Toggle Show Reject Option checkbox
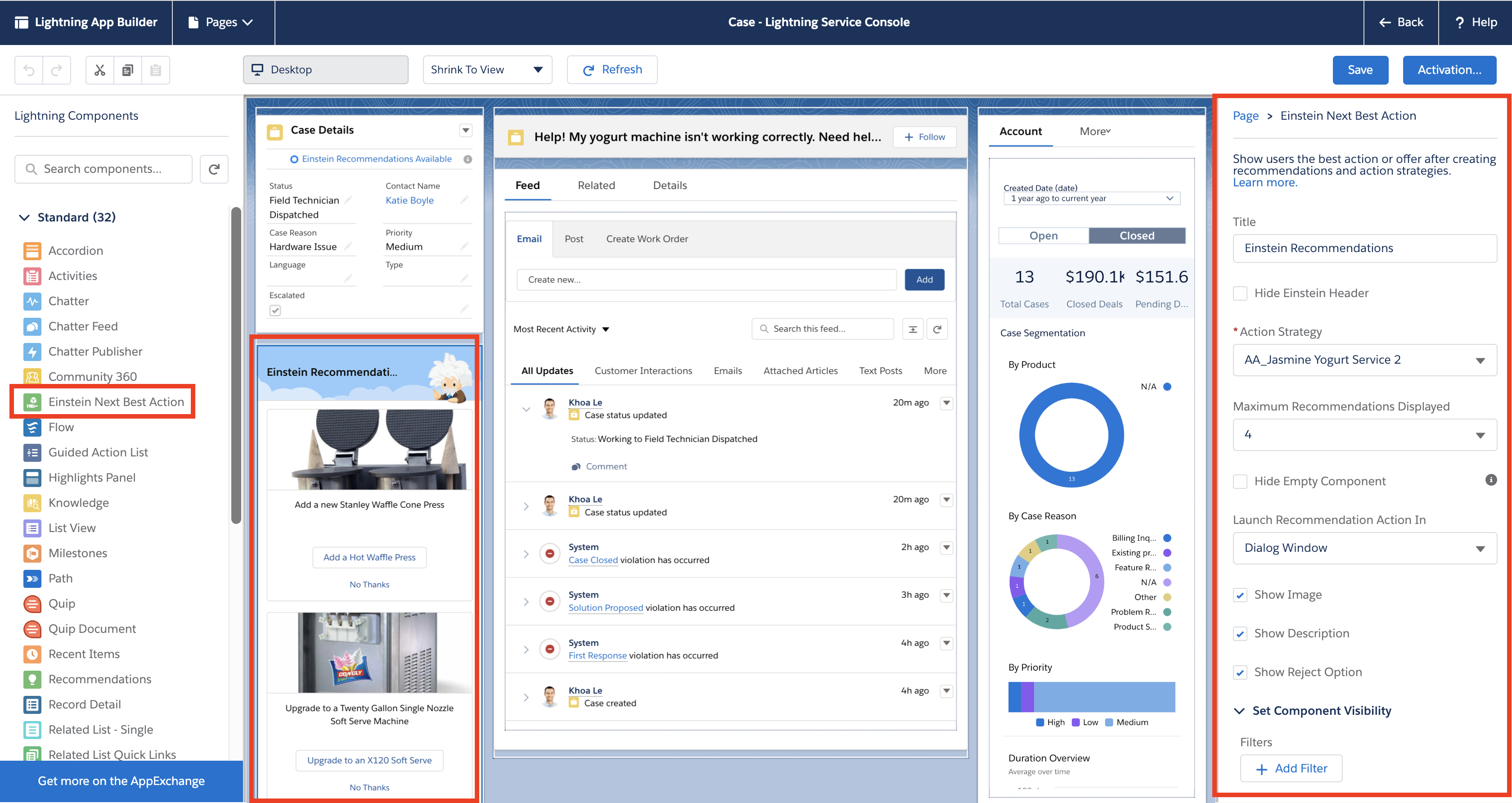Image resolution: width=1512 pixels, height=803 pixels. 1240,672
